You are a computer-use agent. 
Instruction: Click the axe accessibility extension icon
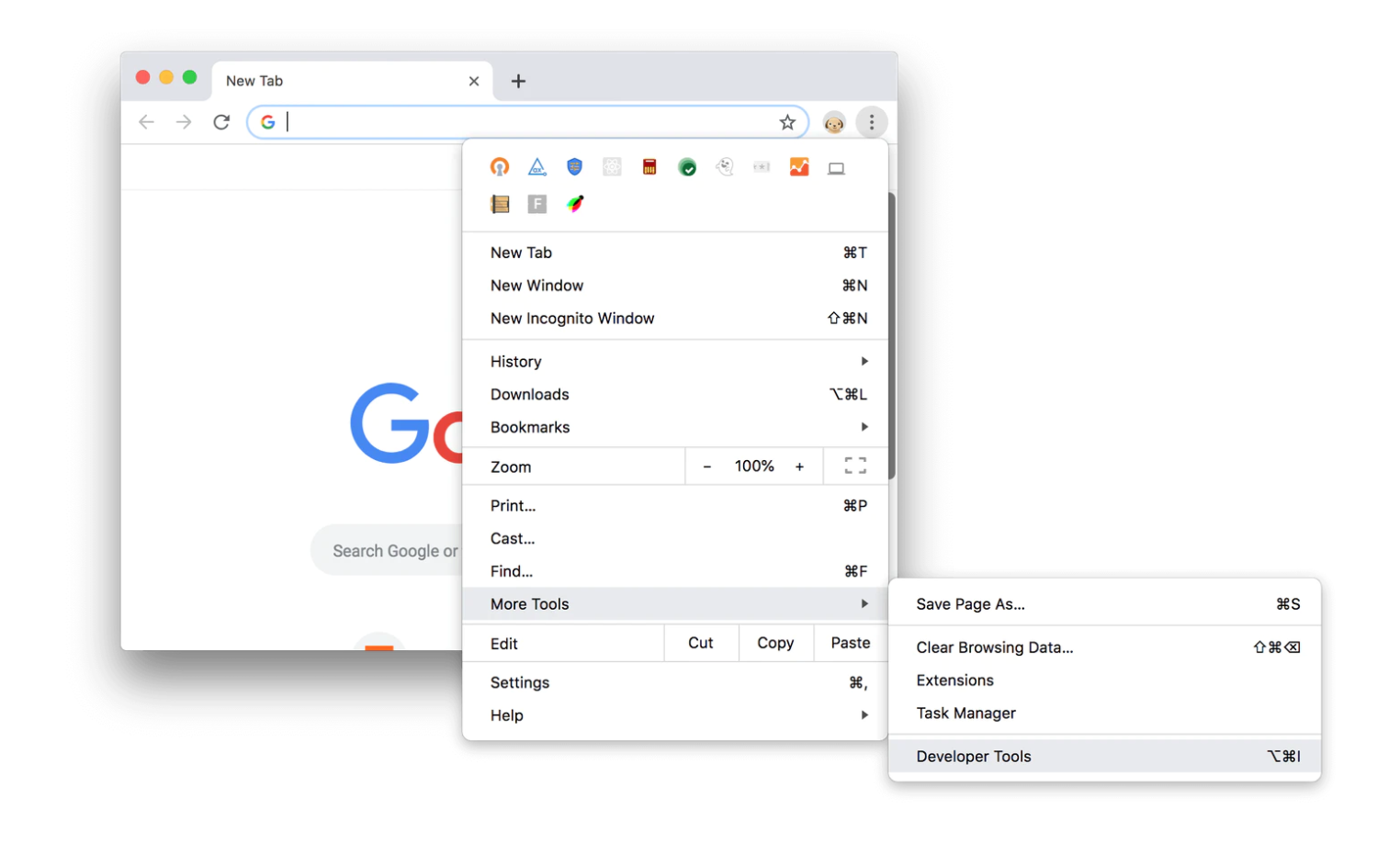[537, 167]
